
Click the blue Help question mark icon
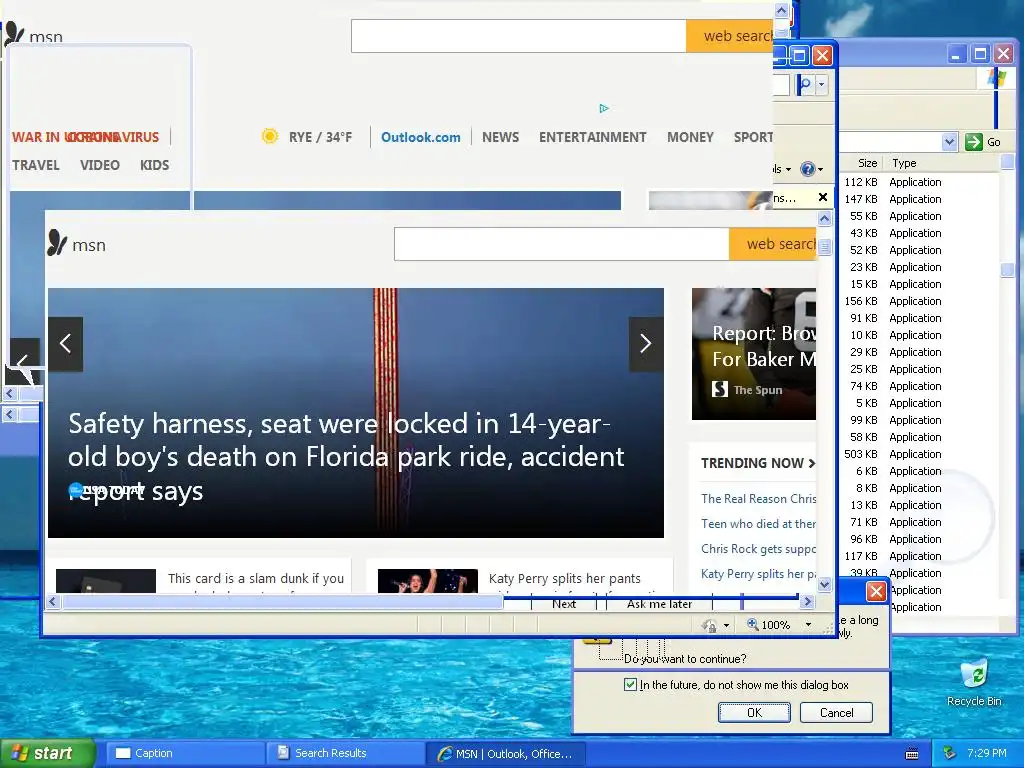point(807,169)
